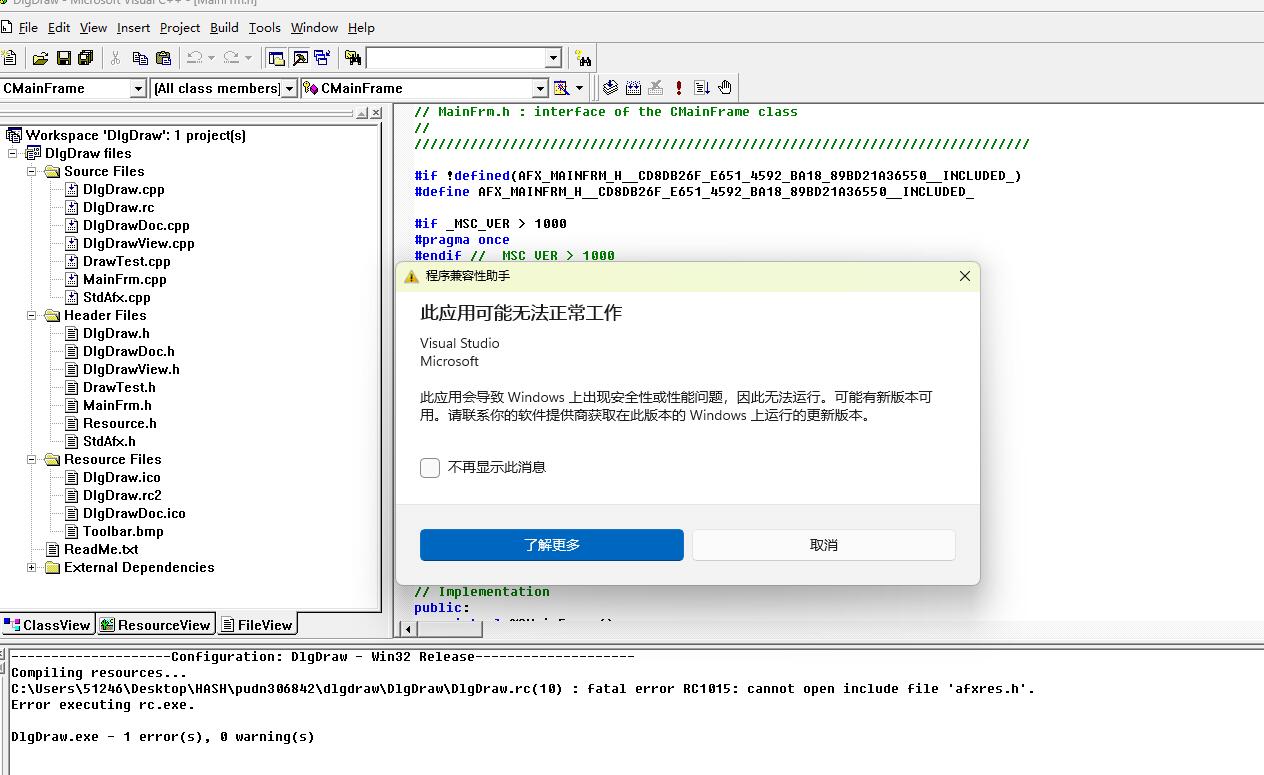
Task: Collapse the Source Files folder
Action: click(x=32, y=171)
